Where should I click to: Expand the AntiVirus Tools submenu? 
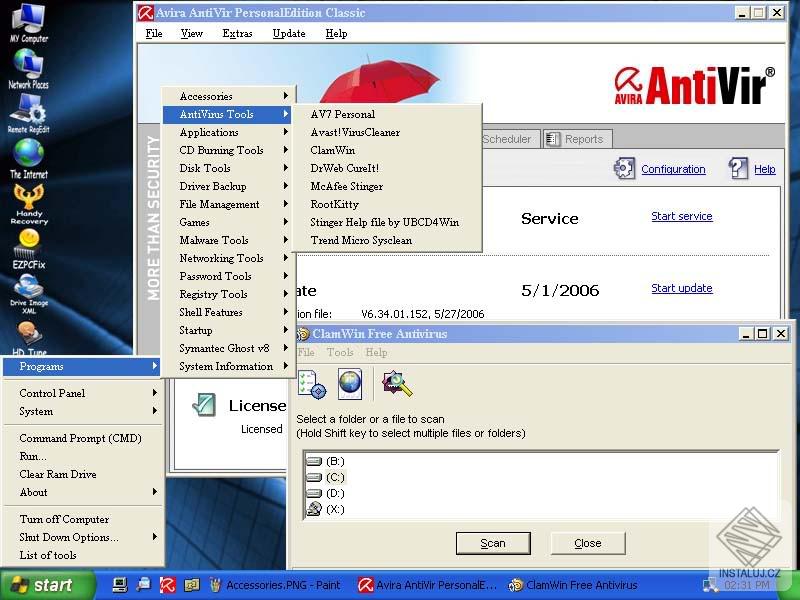(216, 114)
